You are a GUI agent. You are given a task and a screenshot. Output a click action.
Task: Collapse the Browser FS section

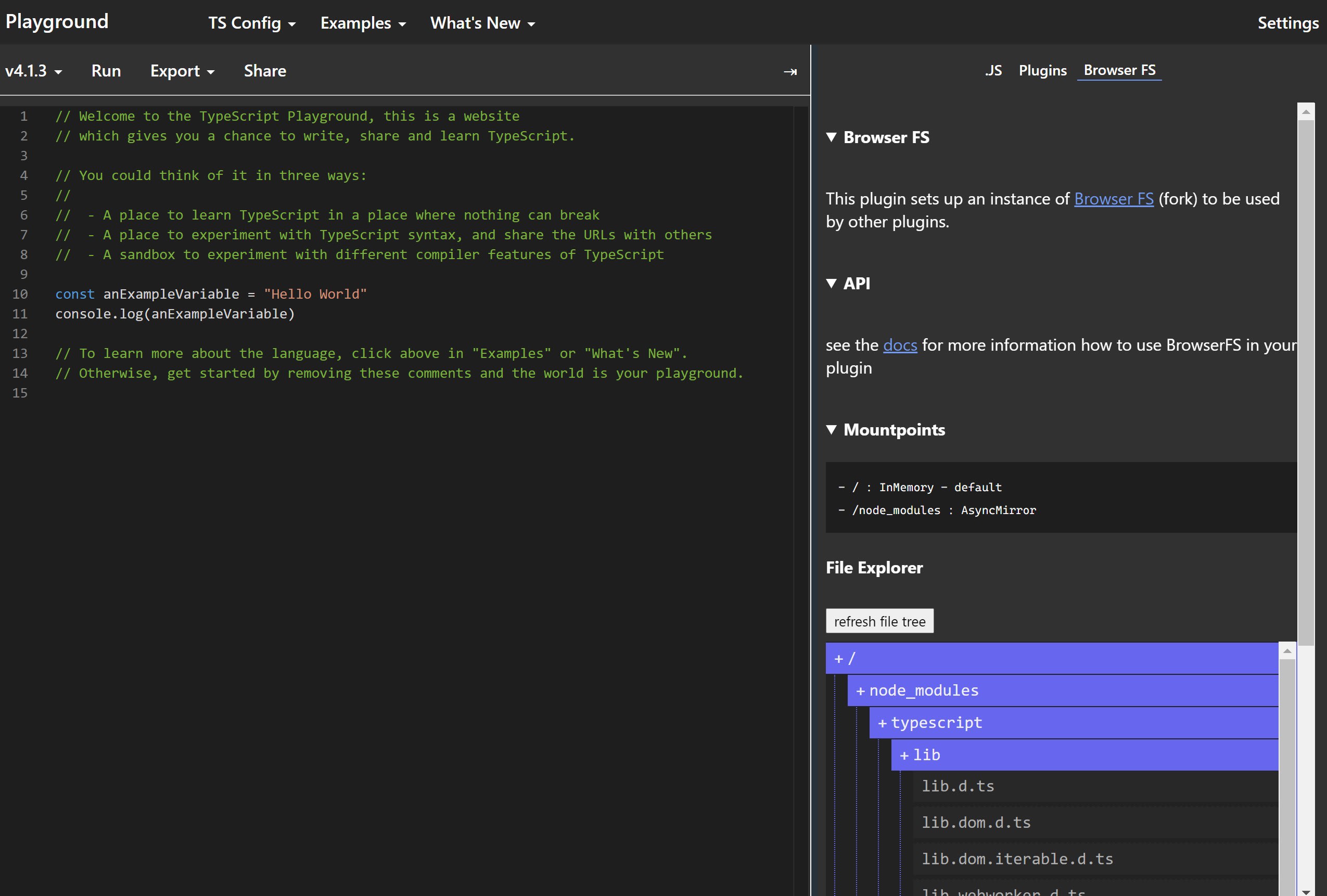tap(878, 137)
